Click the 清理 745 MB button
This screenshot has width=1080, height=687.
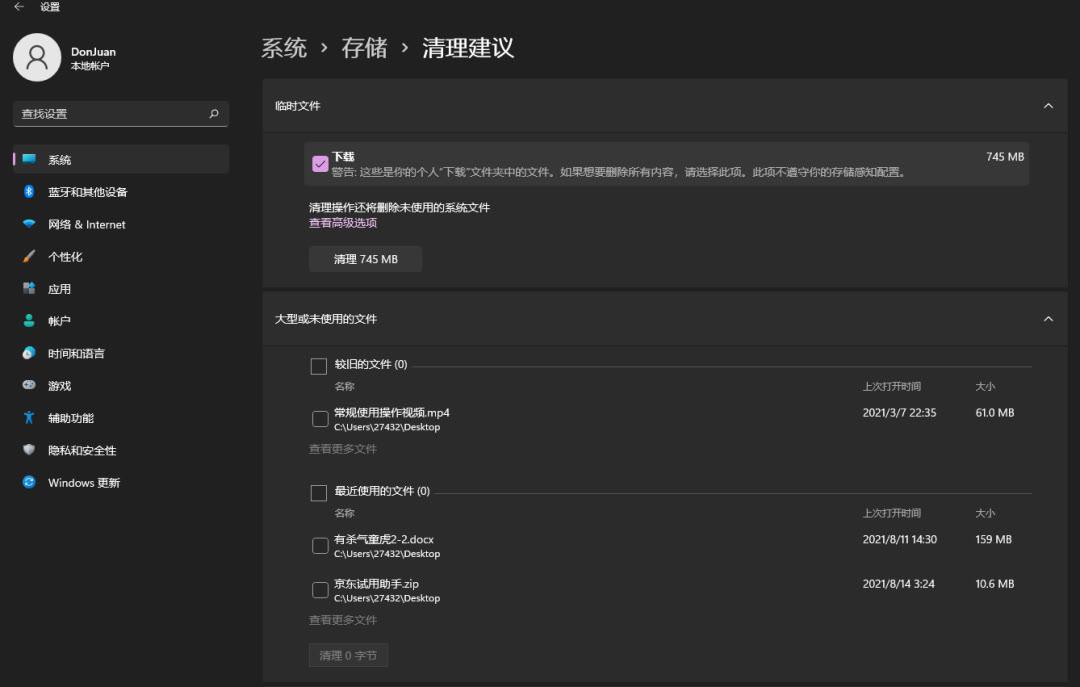[366, 259]
